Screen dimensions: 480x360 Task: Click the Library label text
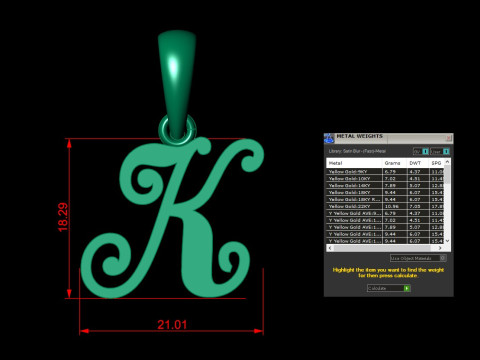(357, 151)
